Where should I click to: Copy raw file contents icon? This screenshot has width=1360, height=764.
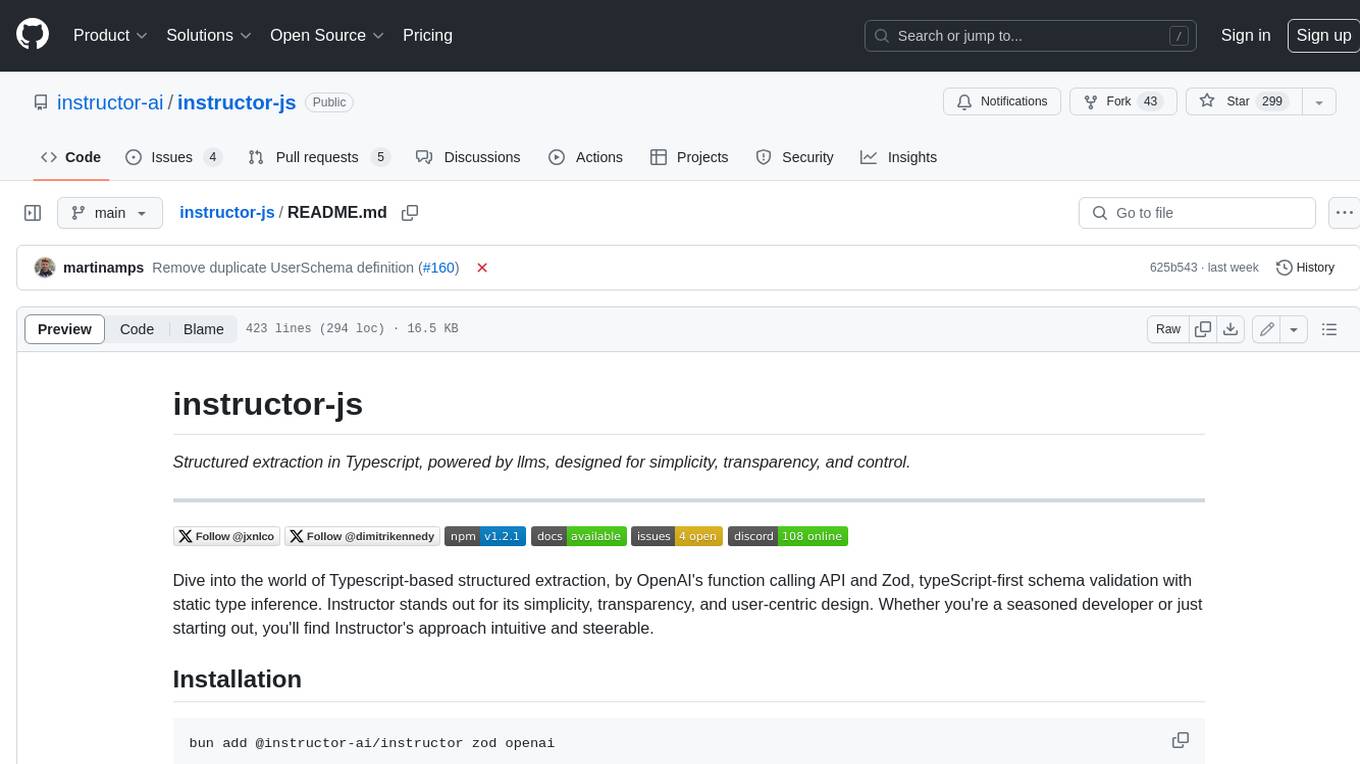click(1203, 329)
